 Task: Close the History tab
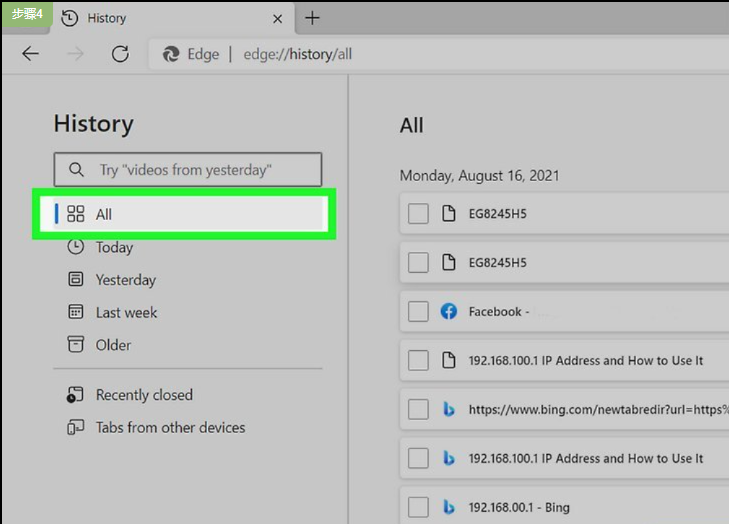tap(278, 19)
